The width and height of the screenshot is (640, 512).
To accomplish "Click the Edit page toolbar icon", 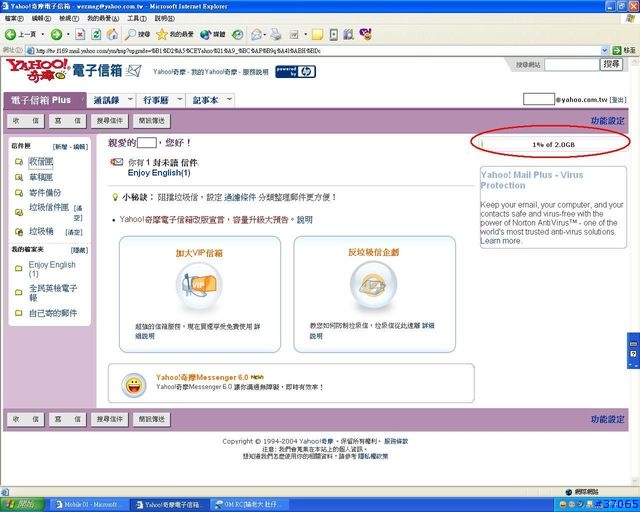I will (294, 34).
